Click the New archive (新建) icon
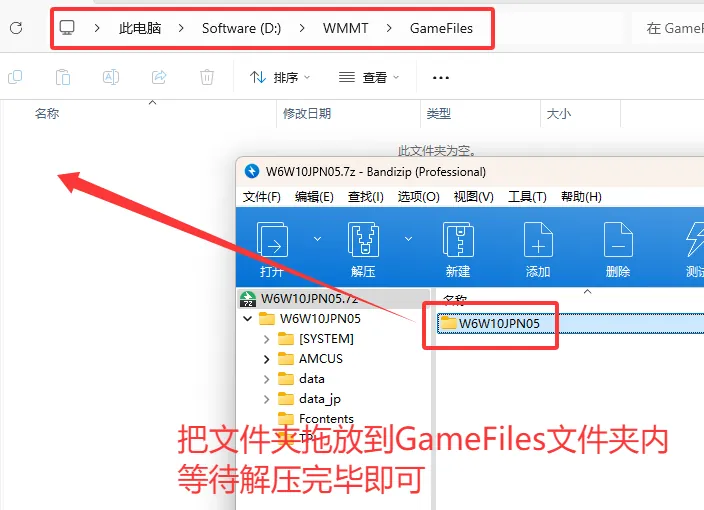Viewport: 704px width, 510px height. point(458,241)
